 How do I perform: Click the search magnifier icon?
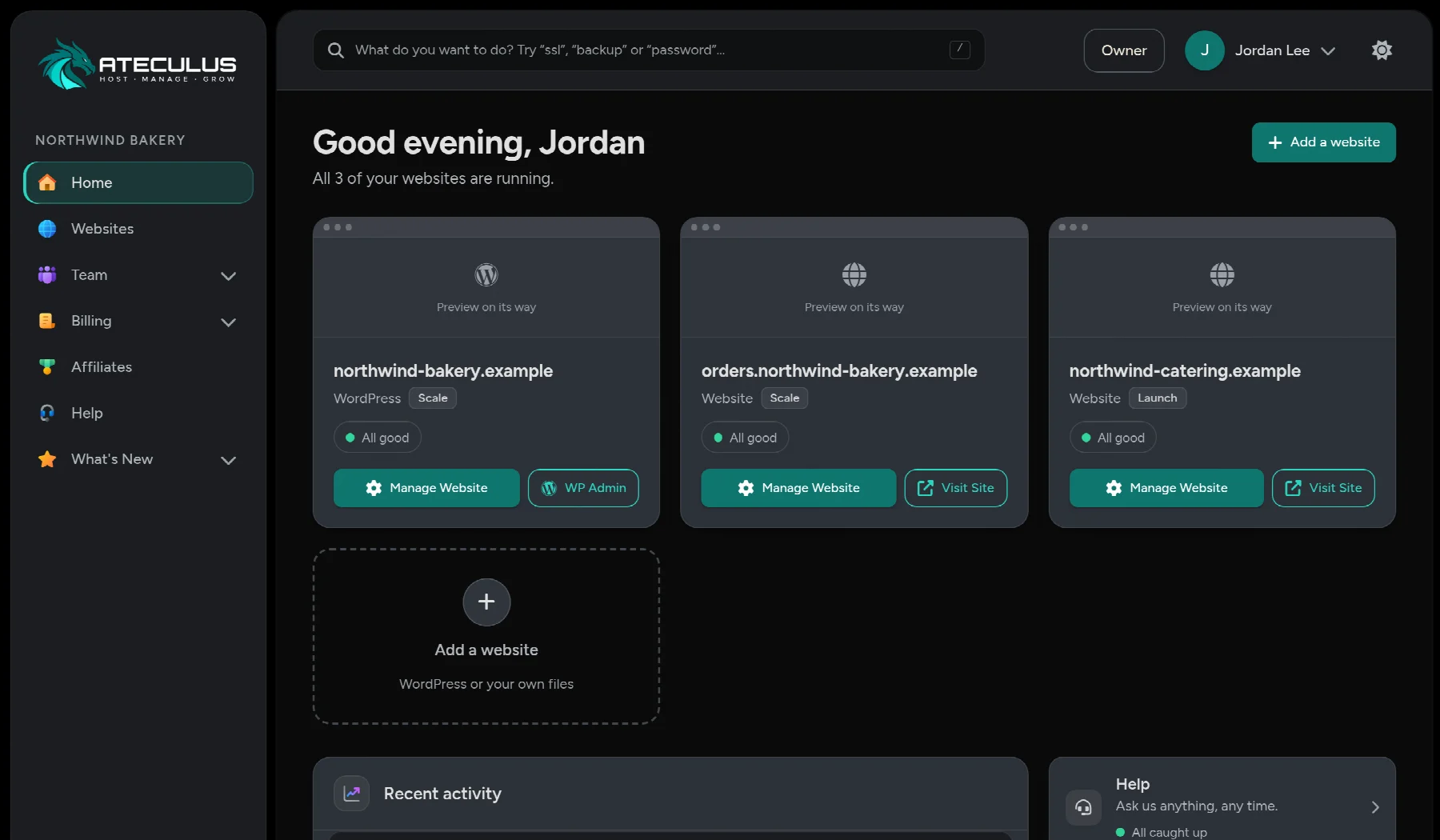pyautogui.click(x=336, y=50)
